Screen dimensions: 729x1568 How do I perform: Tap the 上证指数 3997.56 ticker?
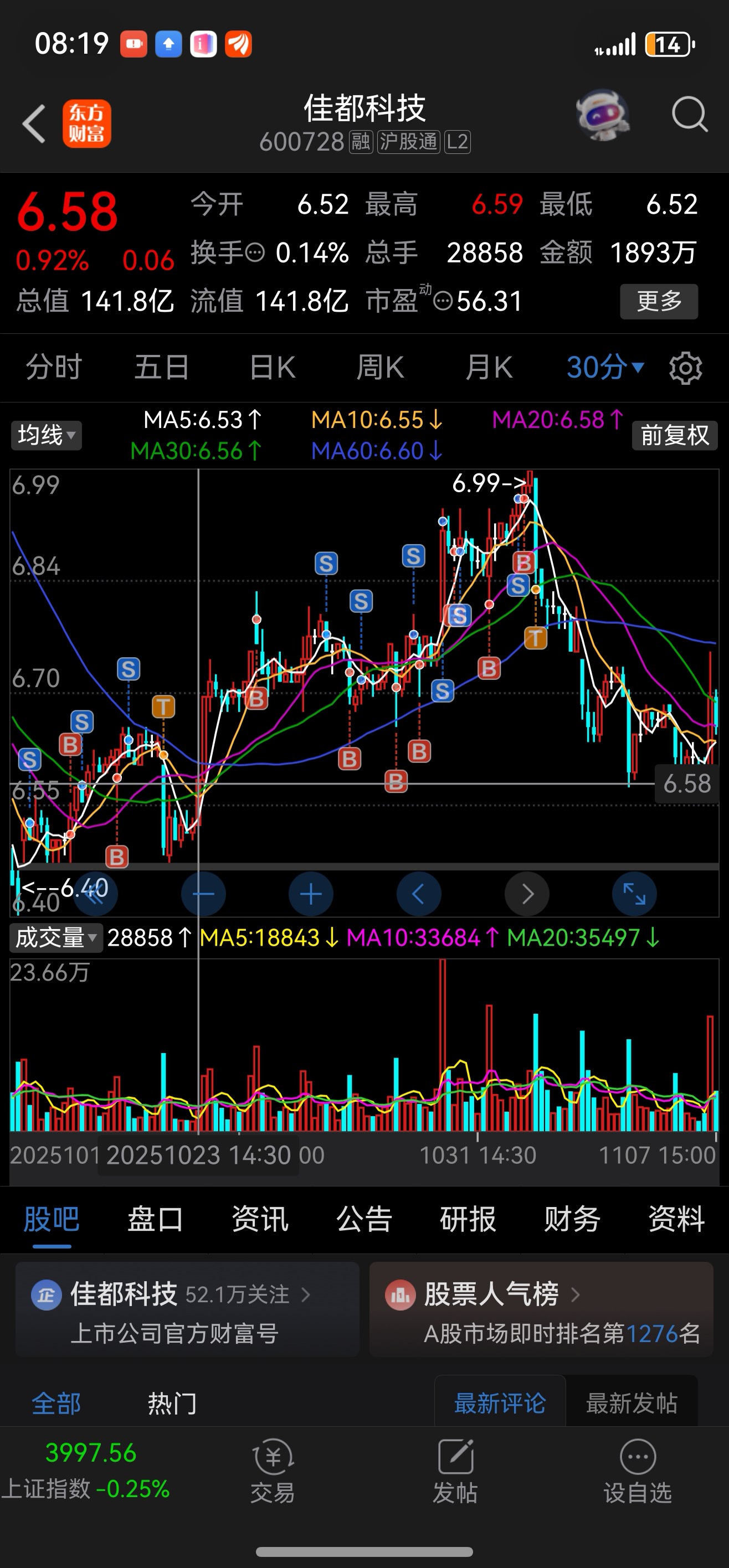point(86,1471)
